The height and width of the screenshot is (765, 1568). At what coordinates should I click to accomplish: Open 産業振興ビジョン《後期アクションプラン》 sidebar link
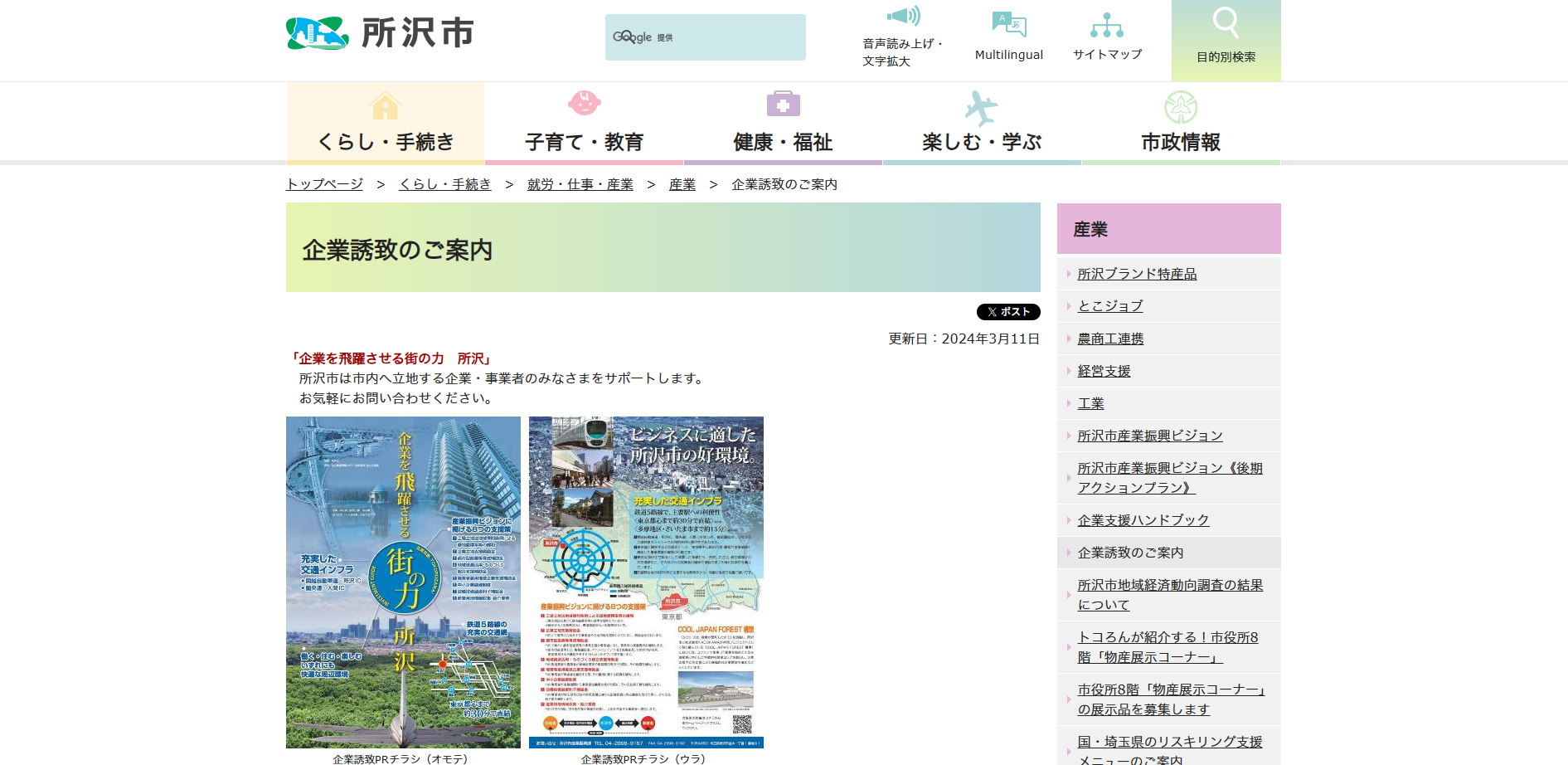pos(1170,478)
